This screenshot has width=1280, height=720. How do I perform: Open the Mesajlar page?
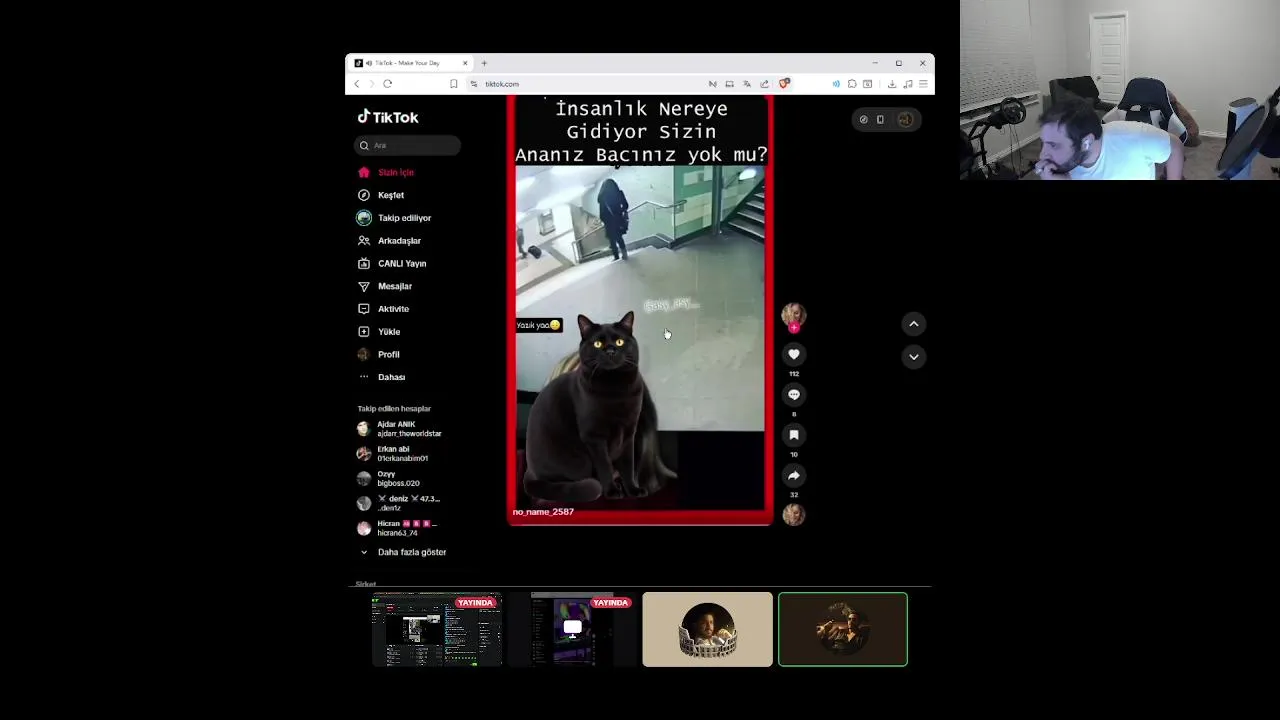click(395, 286)
